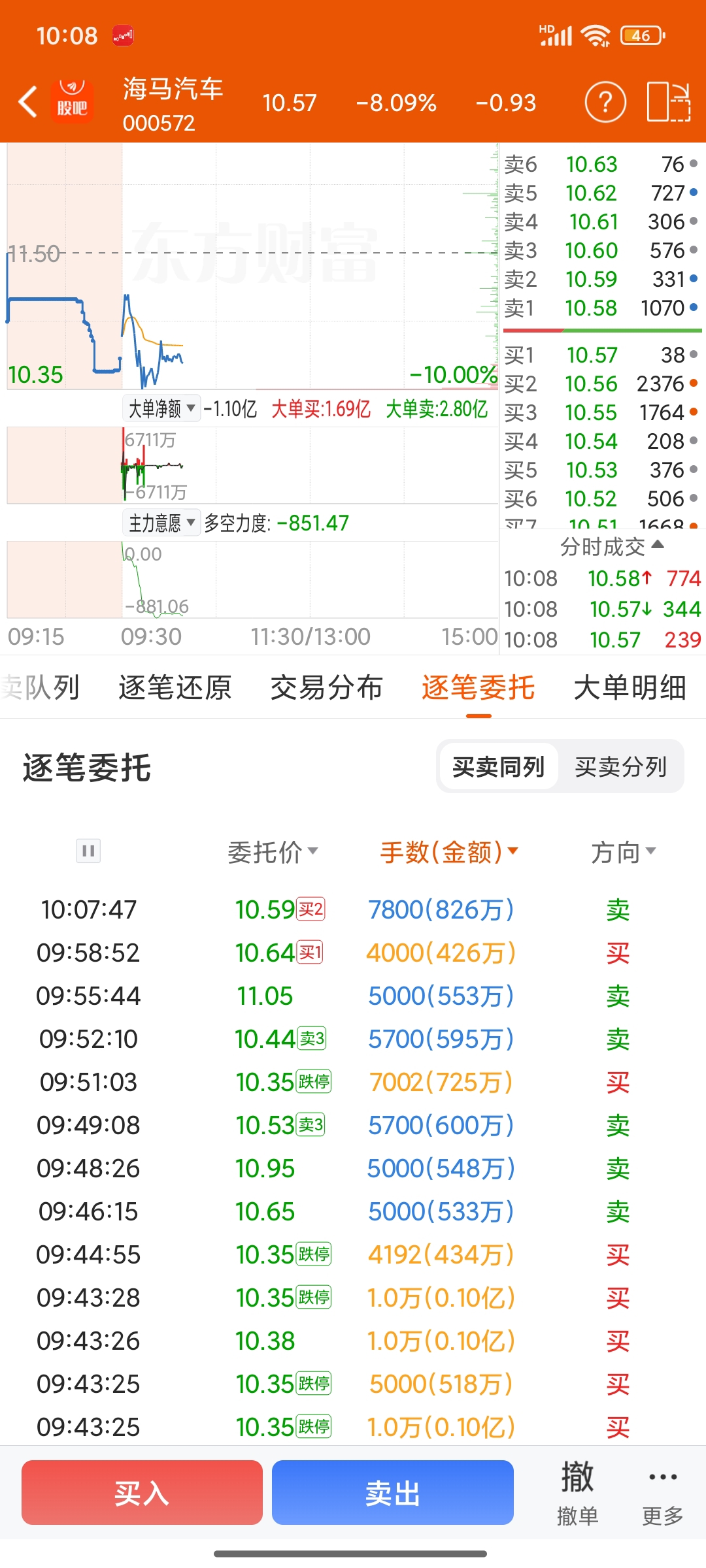Tap 5000(518万) amount entry
The image size is (706, 1568).
(441, 1384)
